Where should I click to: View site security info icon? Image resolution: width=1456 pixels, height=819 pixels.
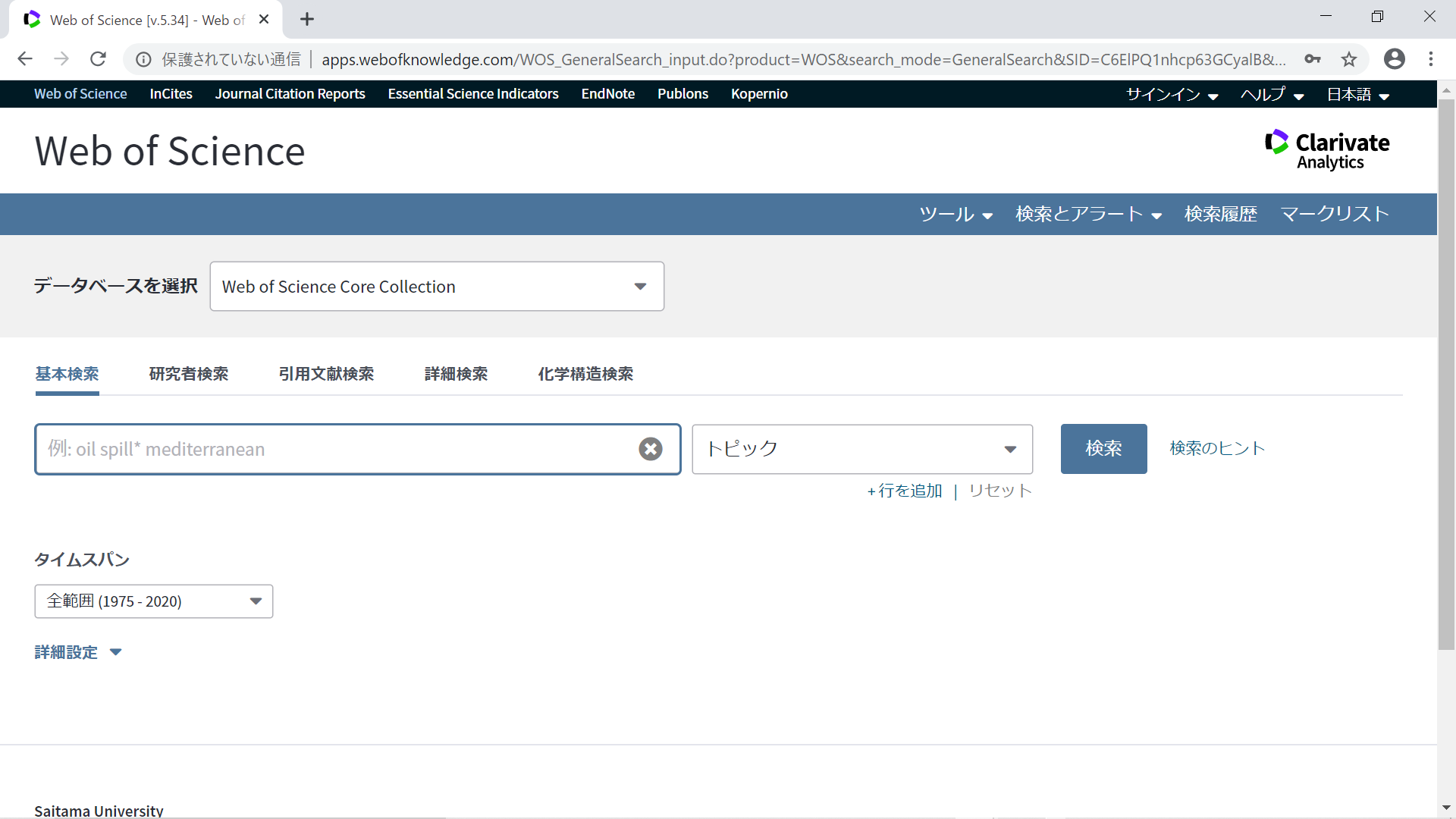(143, 59)
